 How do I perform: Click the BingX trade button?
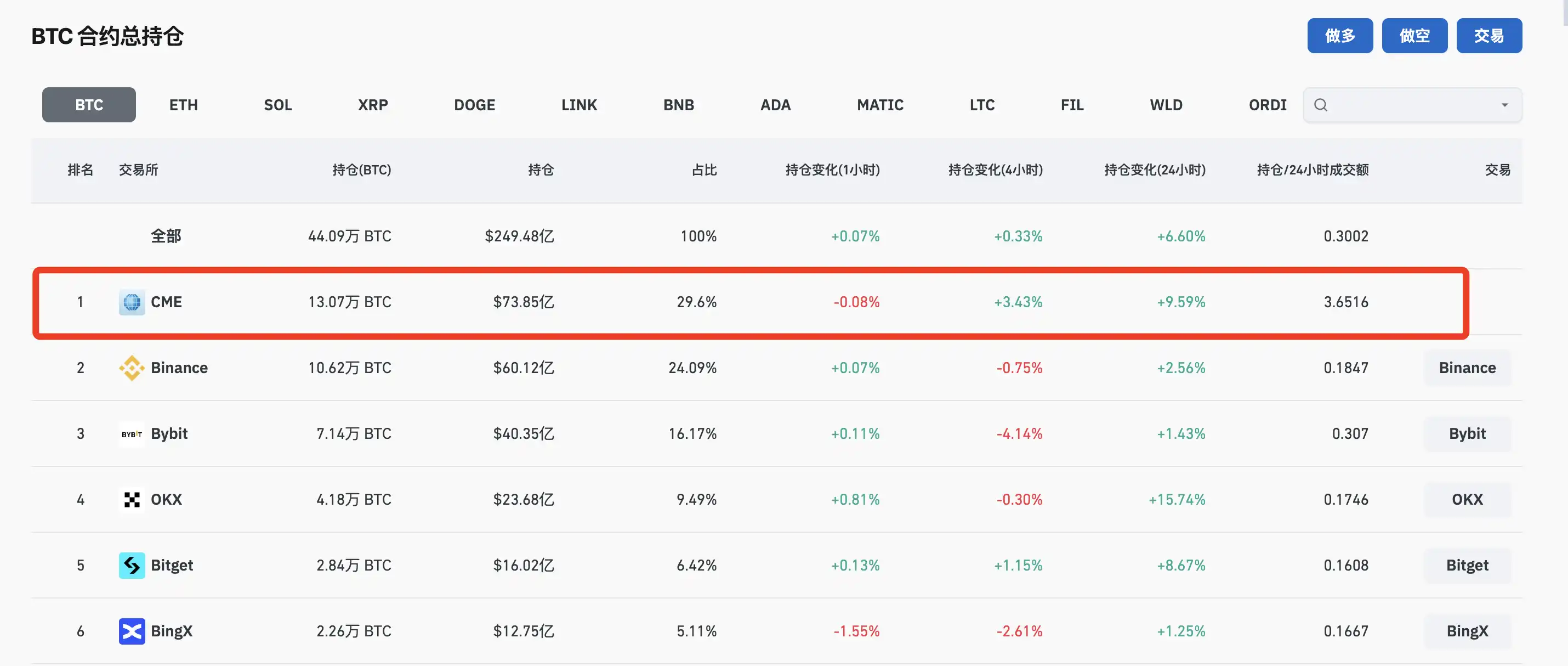(1467, 631)
